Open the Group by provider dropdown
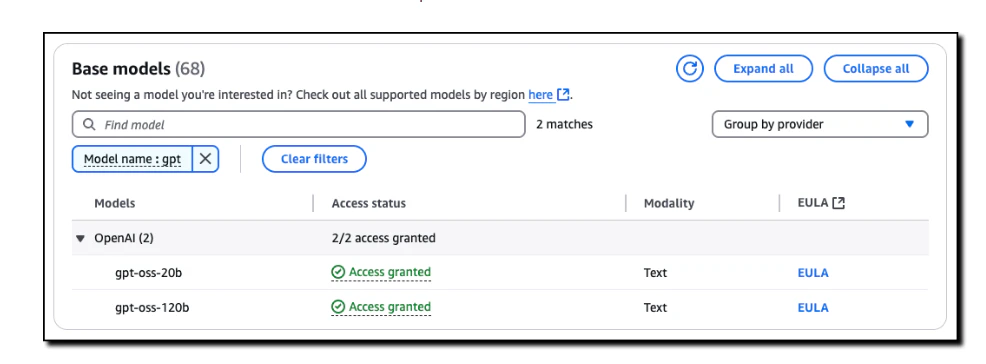 820,124
